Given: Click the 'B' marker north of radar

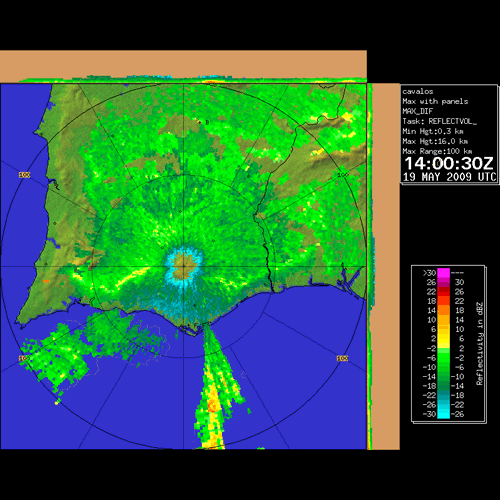Looking at the screenshot, I should [207, 123].
